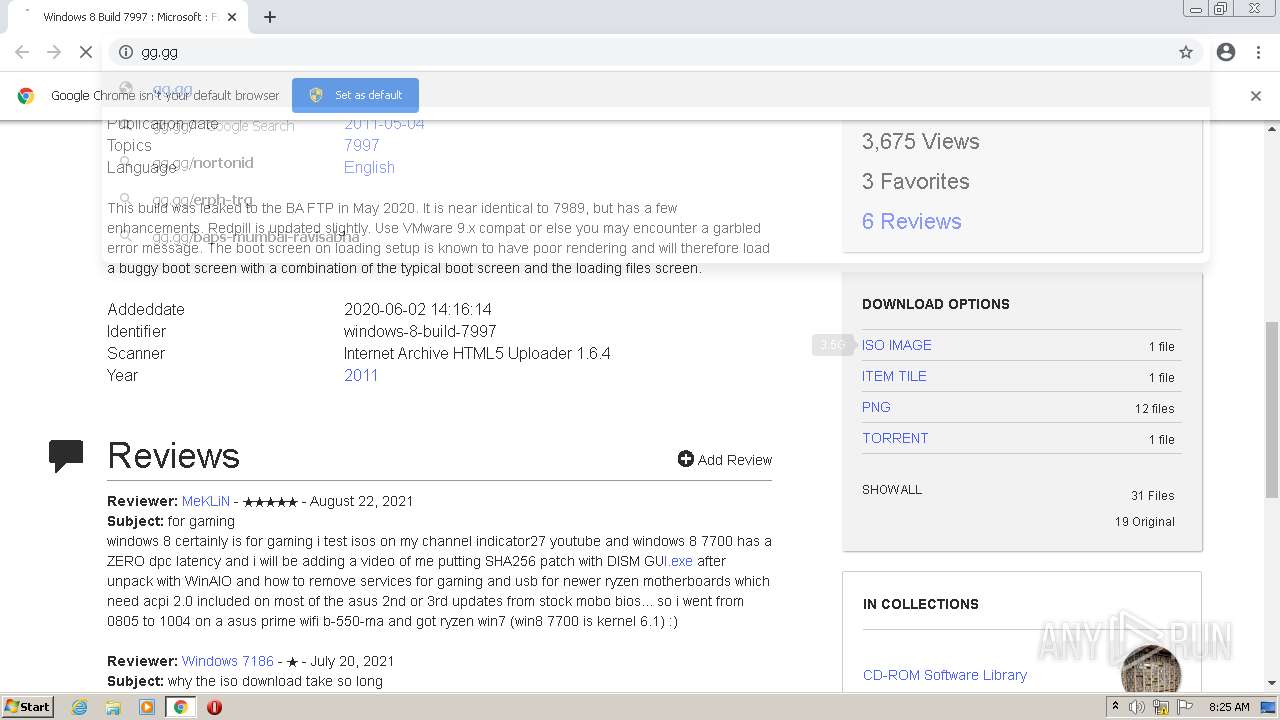
Task: Click the '31 Files' count text
Action: 1153,495
